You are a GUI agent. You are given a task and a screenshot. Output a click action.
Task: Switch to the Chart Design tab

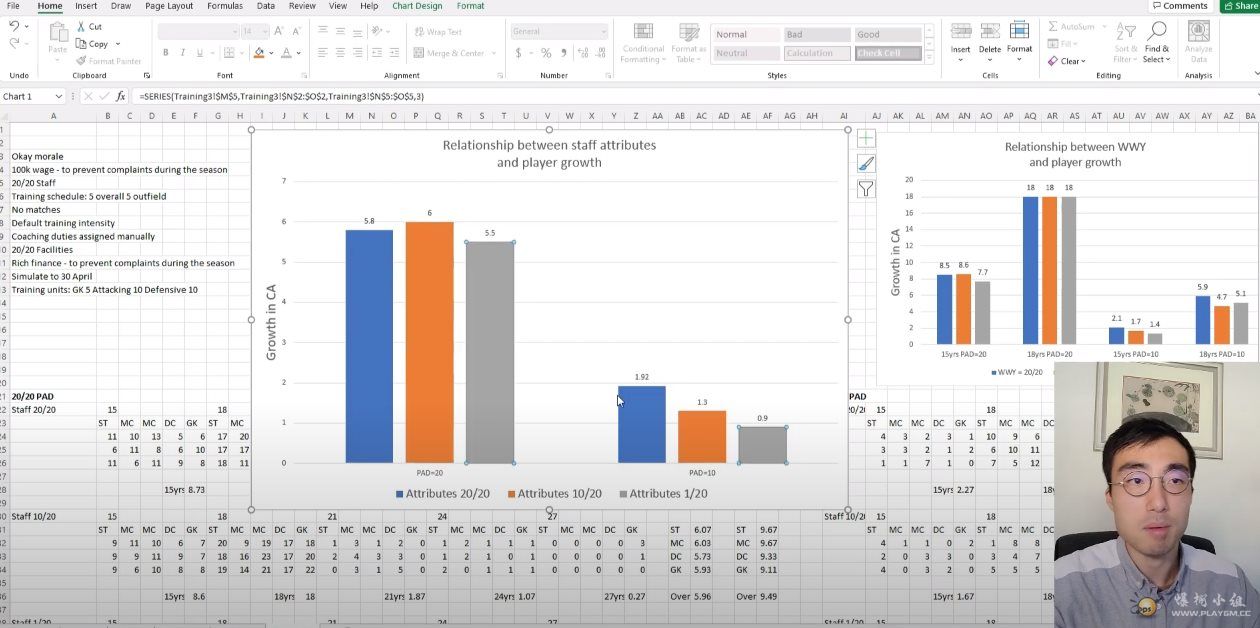pyautogui.click(x=417, y=6)
